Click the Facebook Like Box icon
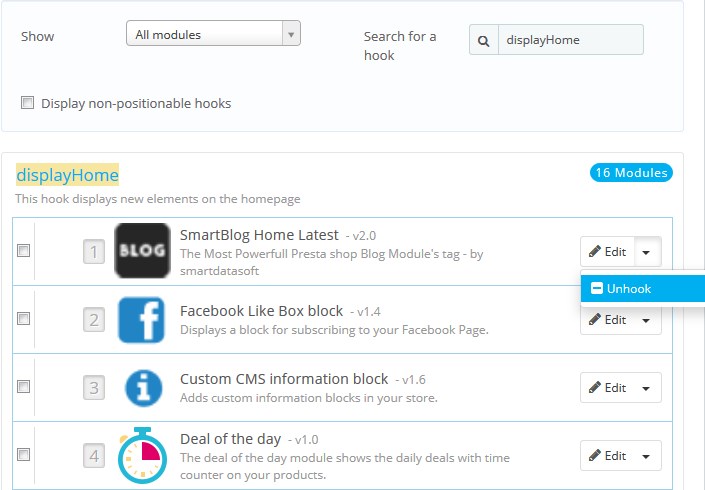Viewport: 705px width, 490px height. pyautogui.click(x=142, y=320)
